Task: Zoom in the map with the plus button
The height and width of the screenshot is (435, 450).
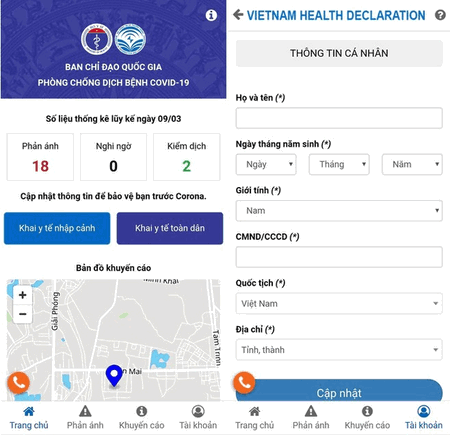Action: 23,295
